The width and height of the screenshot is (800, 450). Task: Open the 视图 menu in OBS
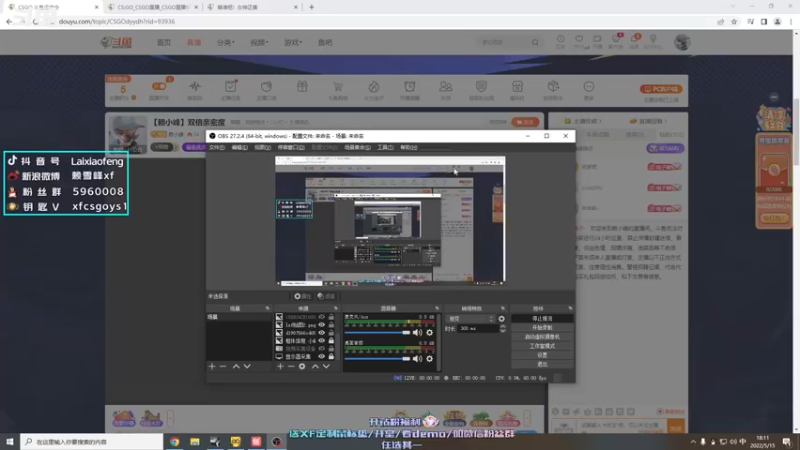[263, 147]
